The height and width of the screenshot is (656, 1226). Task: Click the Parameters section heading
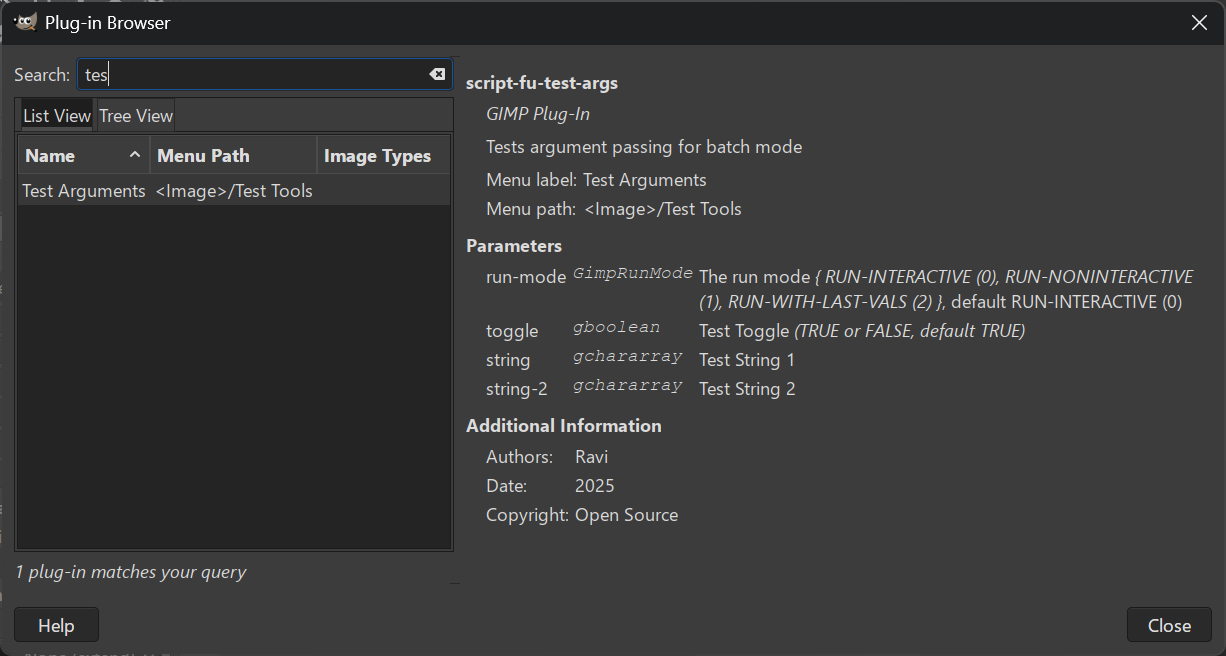514,246
